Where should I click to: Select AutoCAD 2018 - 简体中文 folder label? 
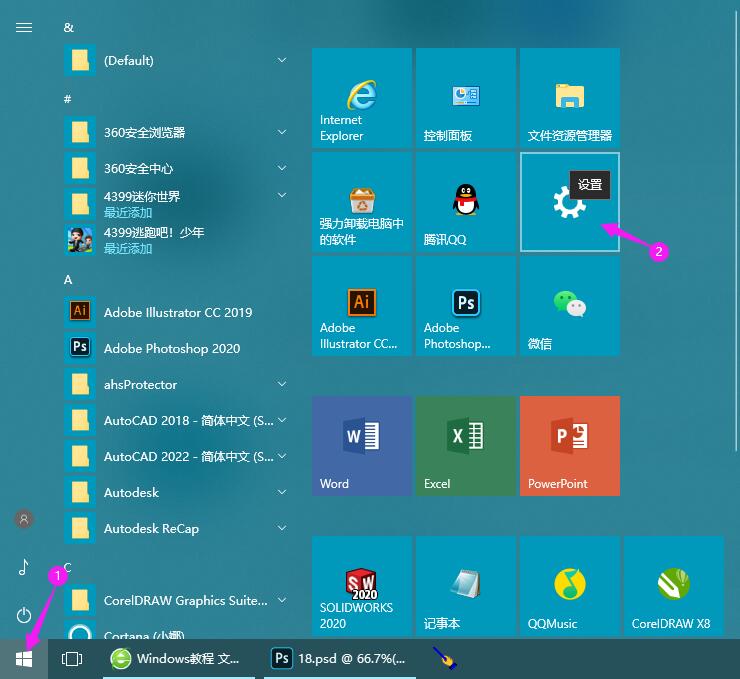coord(188,420)
